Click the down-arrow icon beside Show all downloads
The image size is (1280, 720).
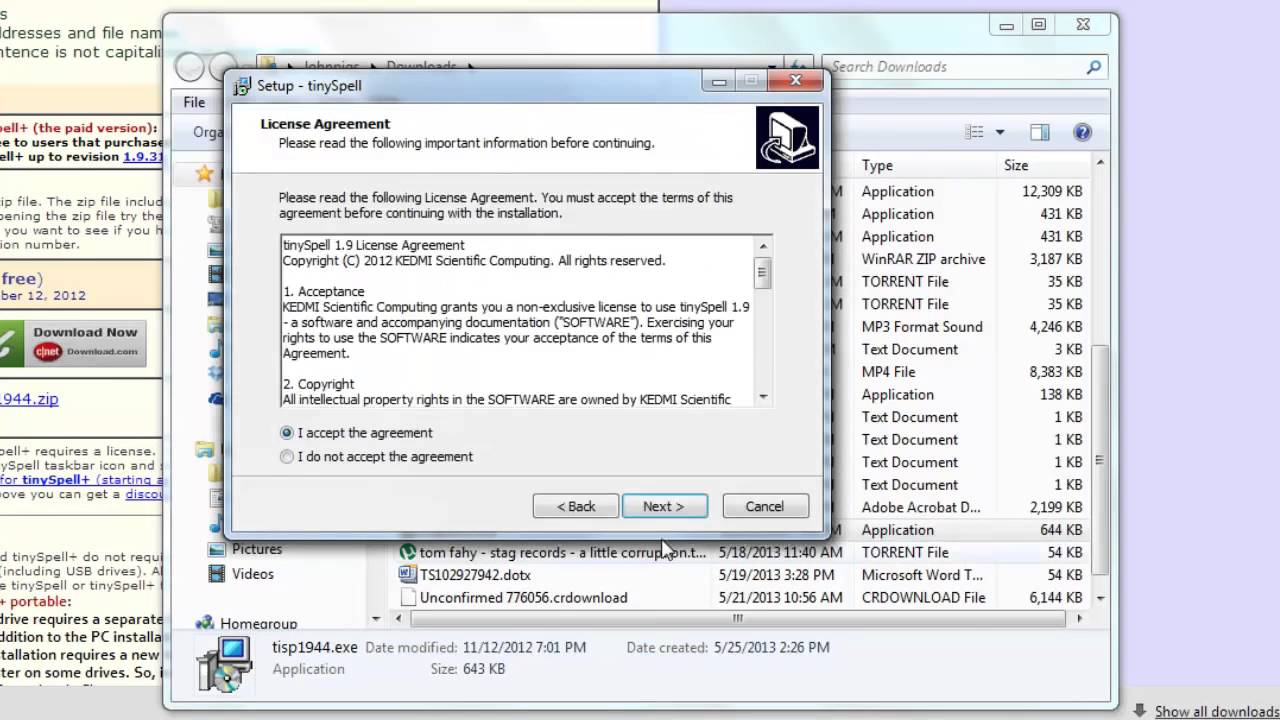point(1139,711)
